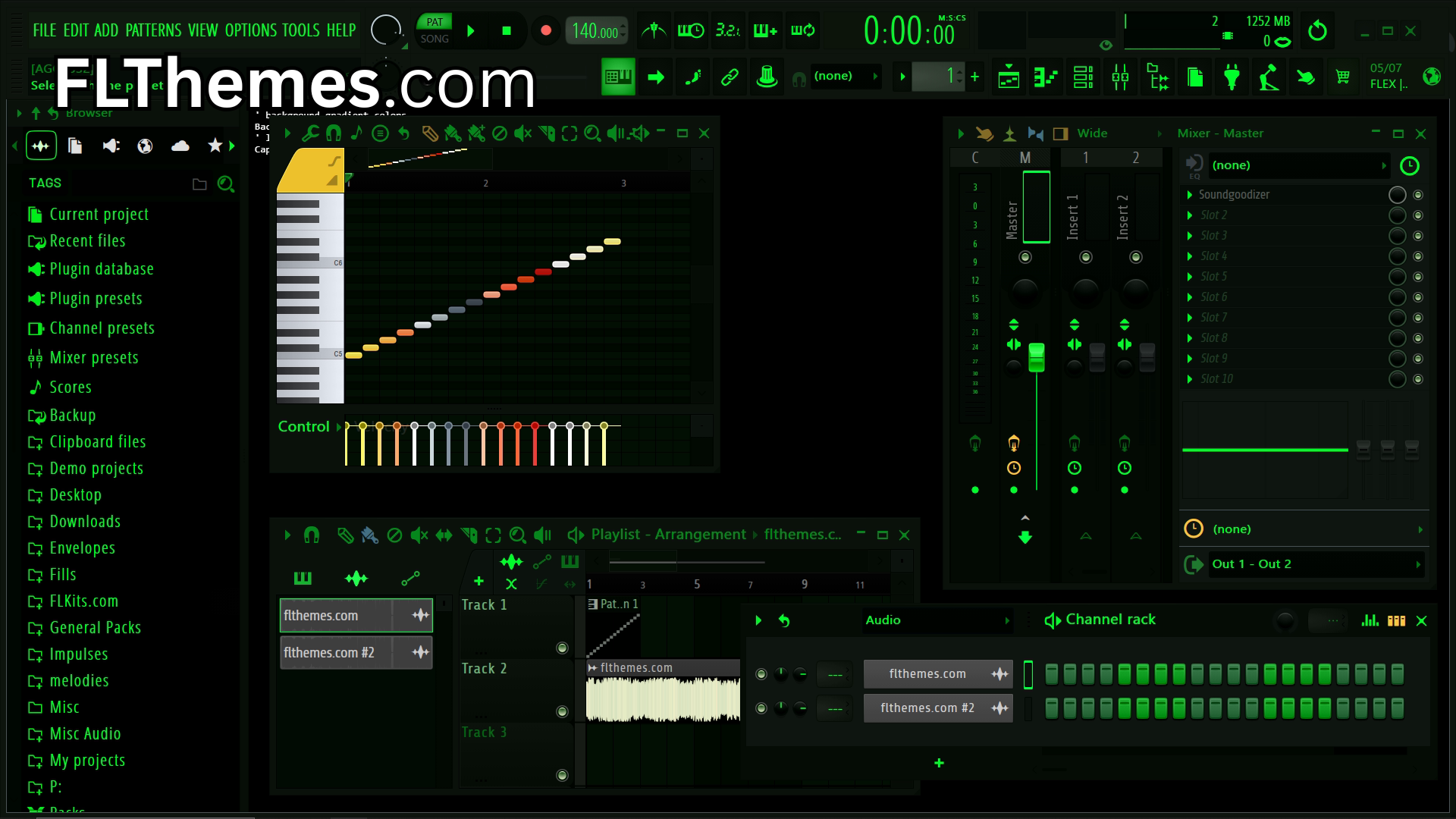This screenshot has width=1456, height=819.
Task: Search the browser with magnifier icon
Action: (225, 184)
